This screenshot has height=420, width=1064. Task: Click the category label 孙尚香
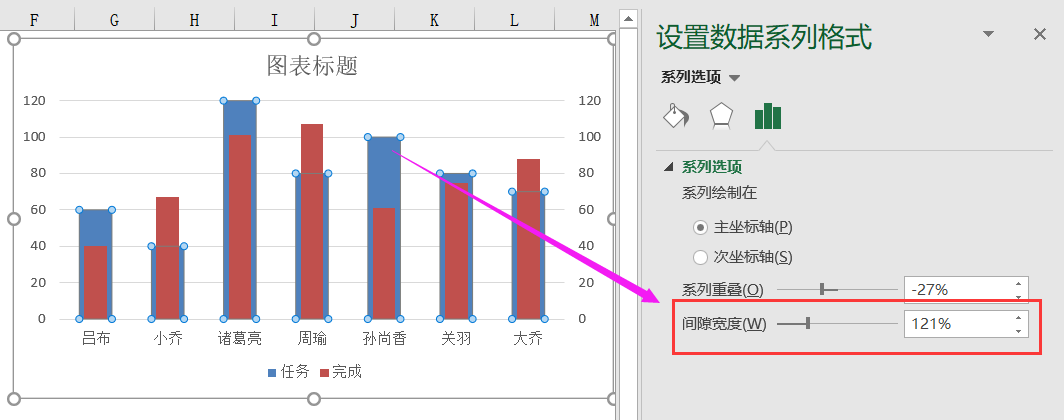(384, 339)
